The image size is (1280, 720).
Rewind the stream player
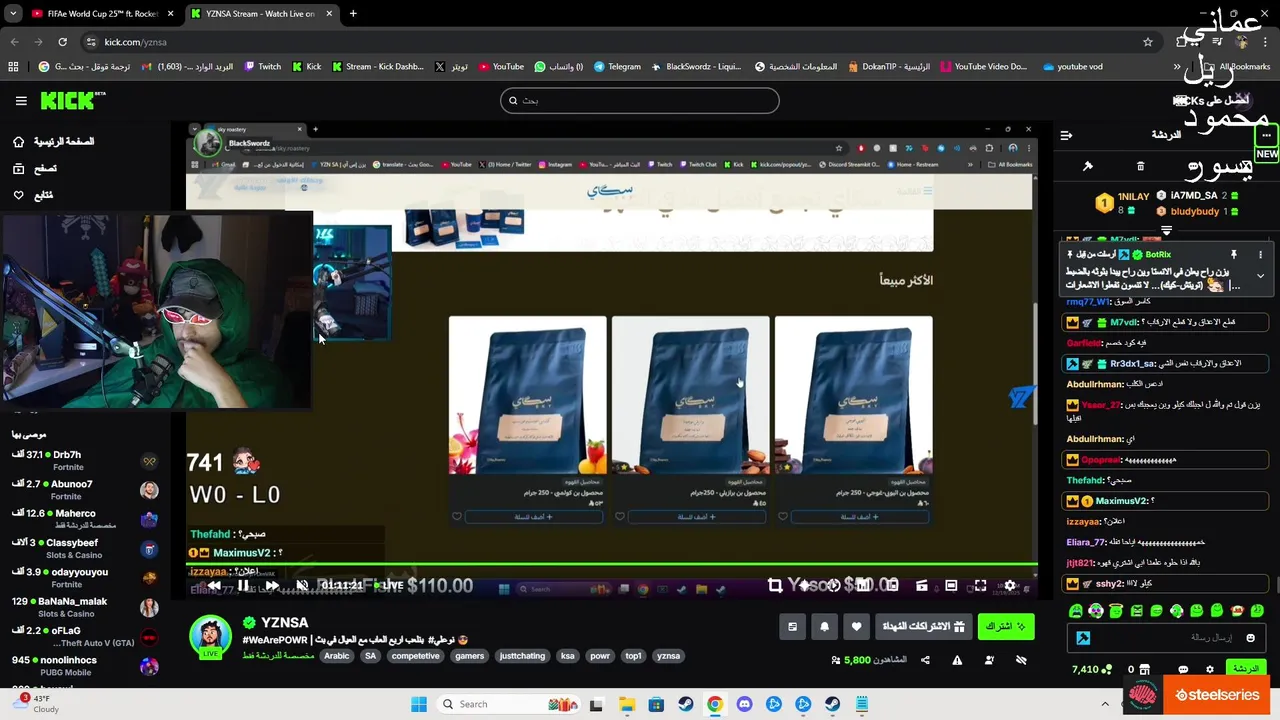[x=214, y=586]
